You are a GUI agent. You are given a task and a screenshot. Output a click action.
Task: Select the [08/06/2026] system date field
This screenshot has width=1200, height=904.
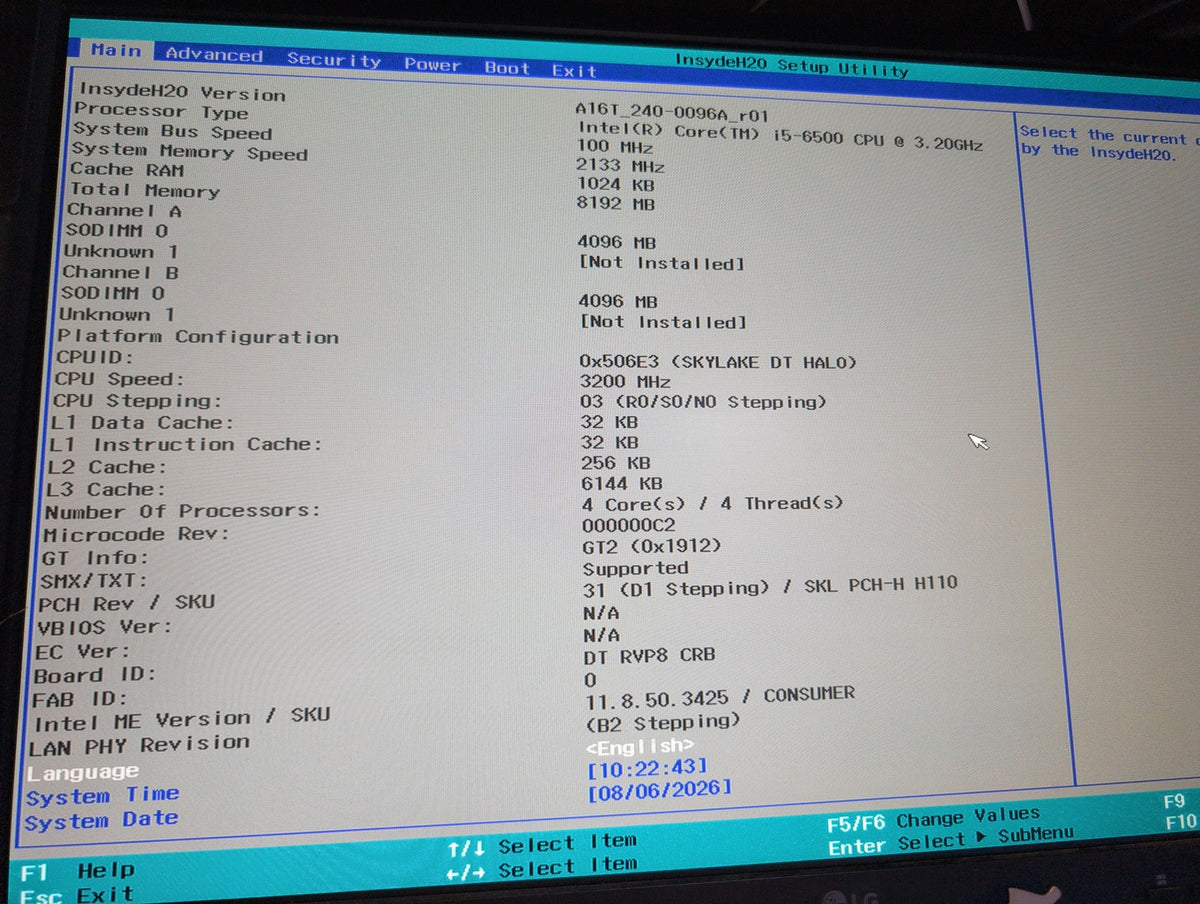pyautogui.click(x=660, y=790)
